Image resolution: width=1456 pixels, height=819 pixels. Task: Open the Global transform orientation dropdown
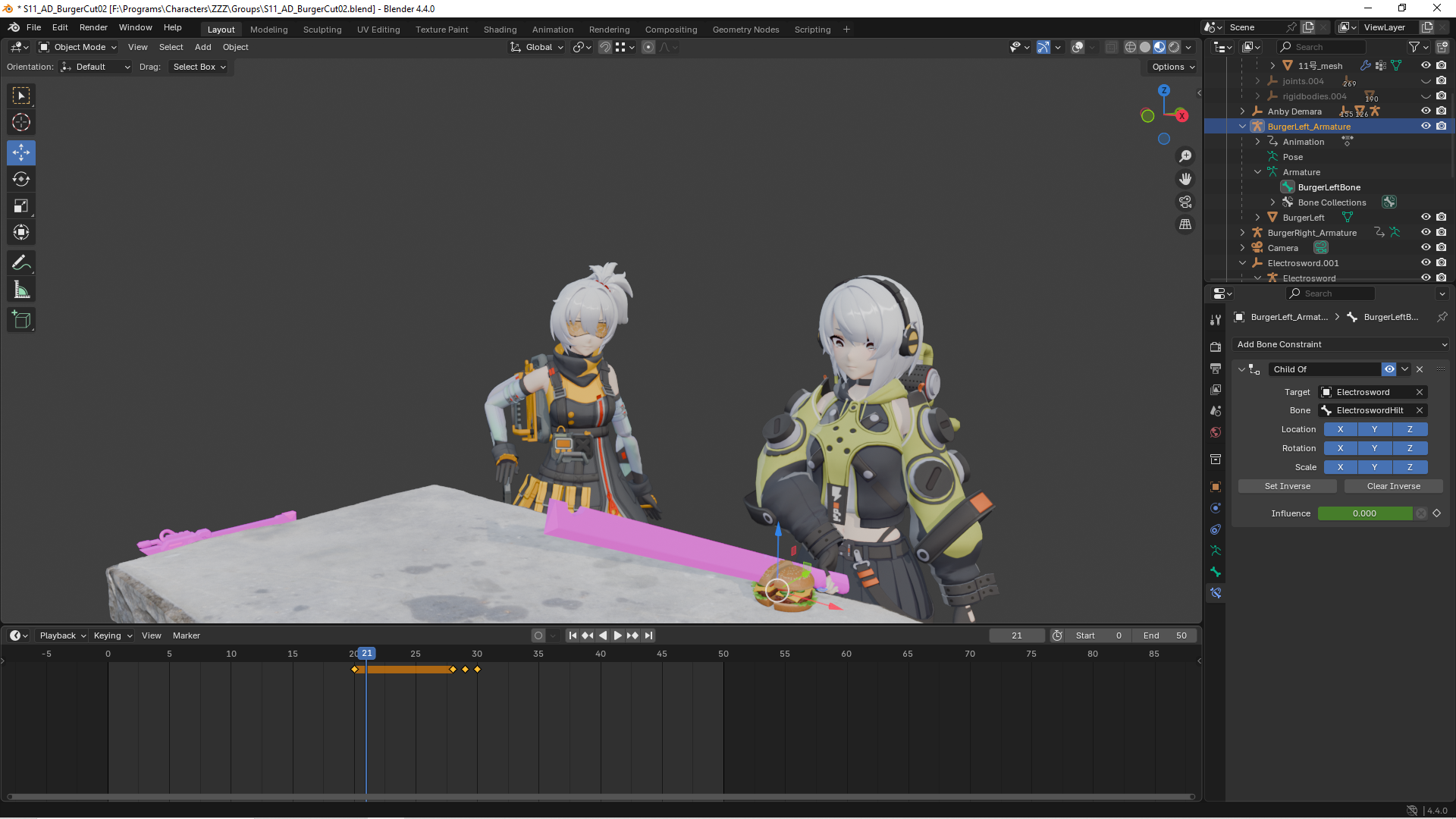pos(537,47)
